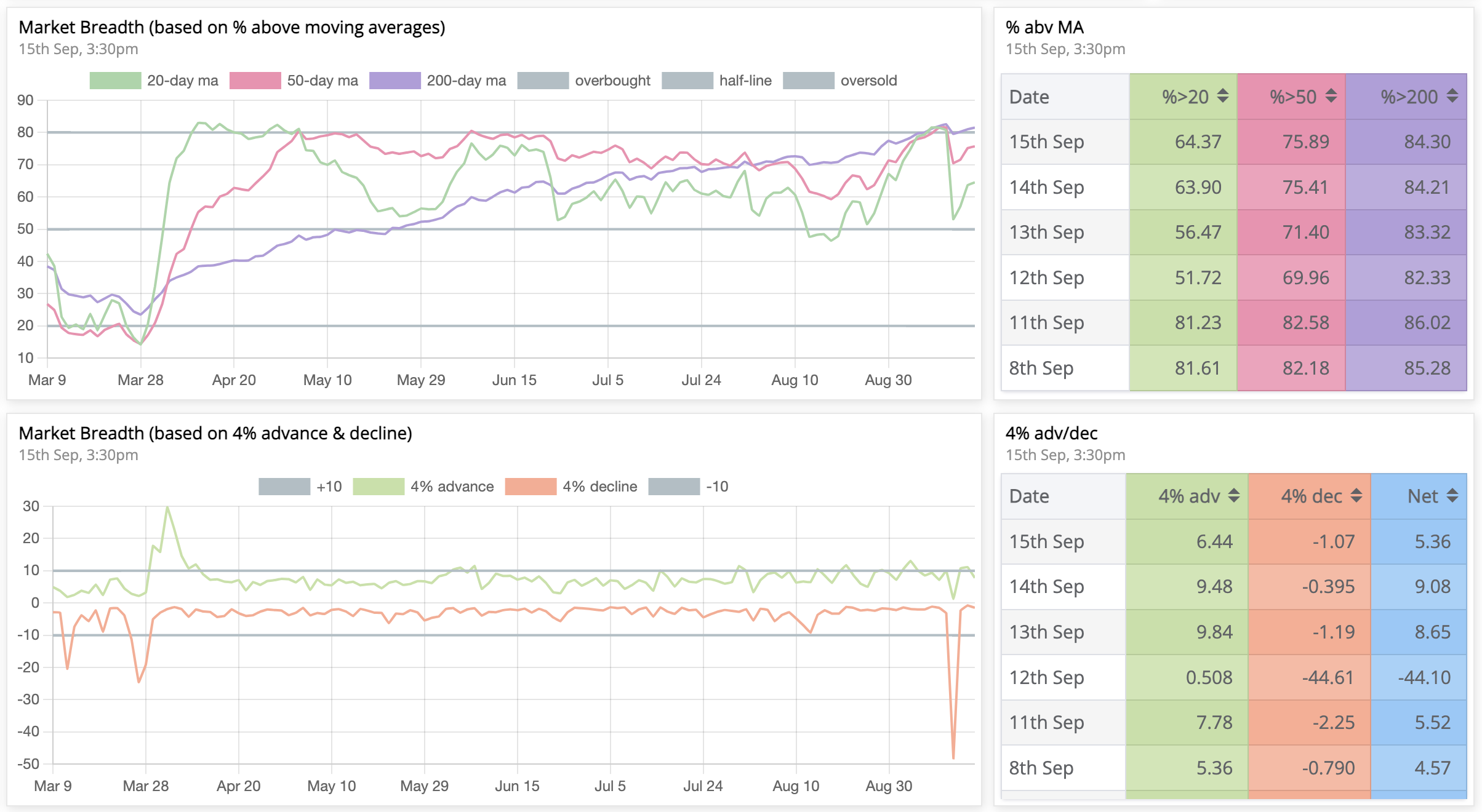
Task: Select 14th Sep row in % abv MA table
Action: tap(1234, 187)
